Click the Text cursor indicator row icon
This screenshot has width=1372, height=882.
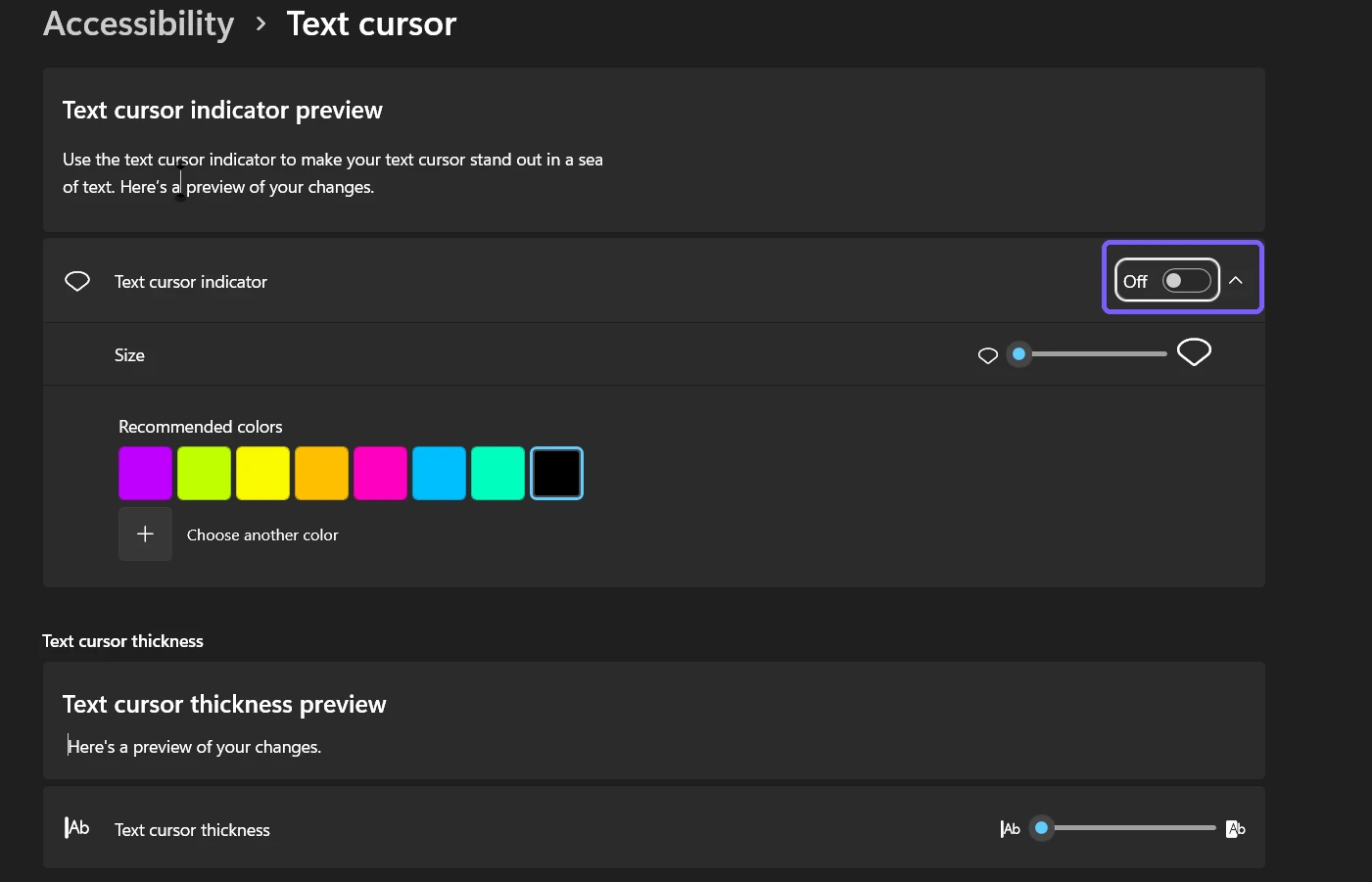click(77, 282)
